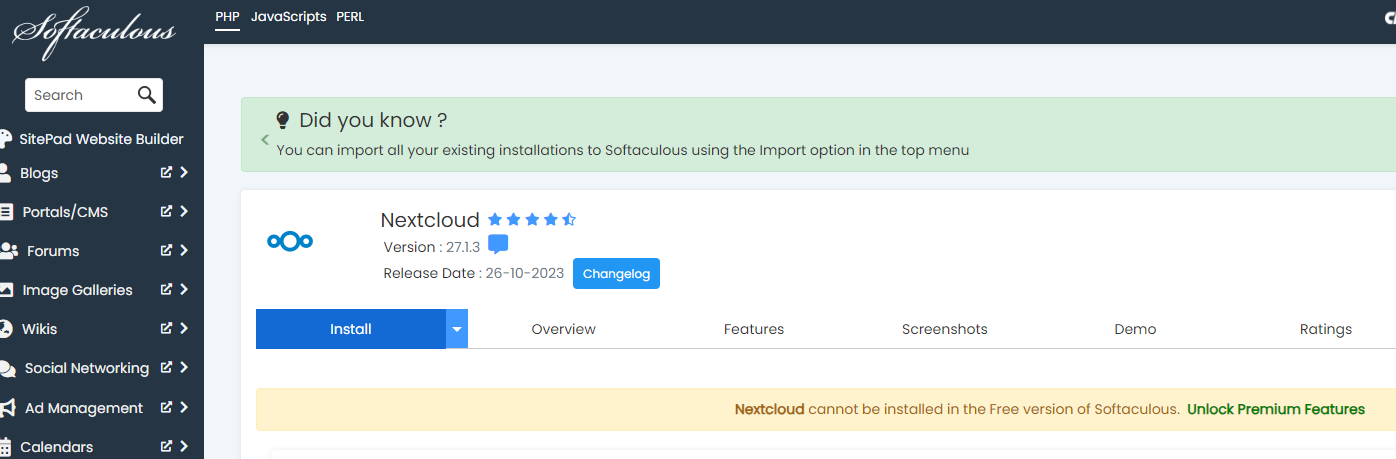Click the review comment bubble icon
The width and height of the screenshot is (1396, 459).
click(x=498, y=246)
